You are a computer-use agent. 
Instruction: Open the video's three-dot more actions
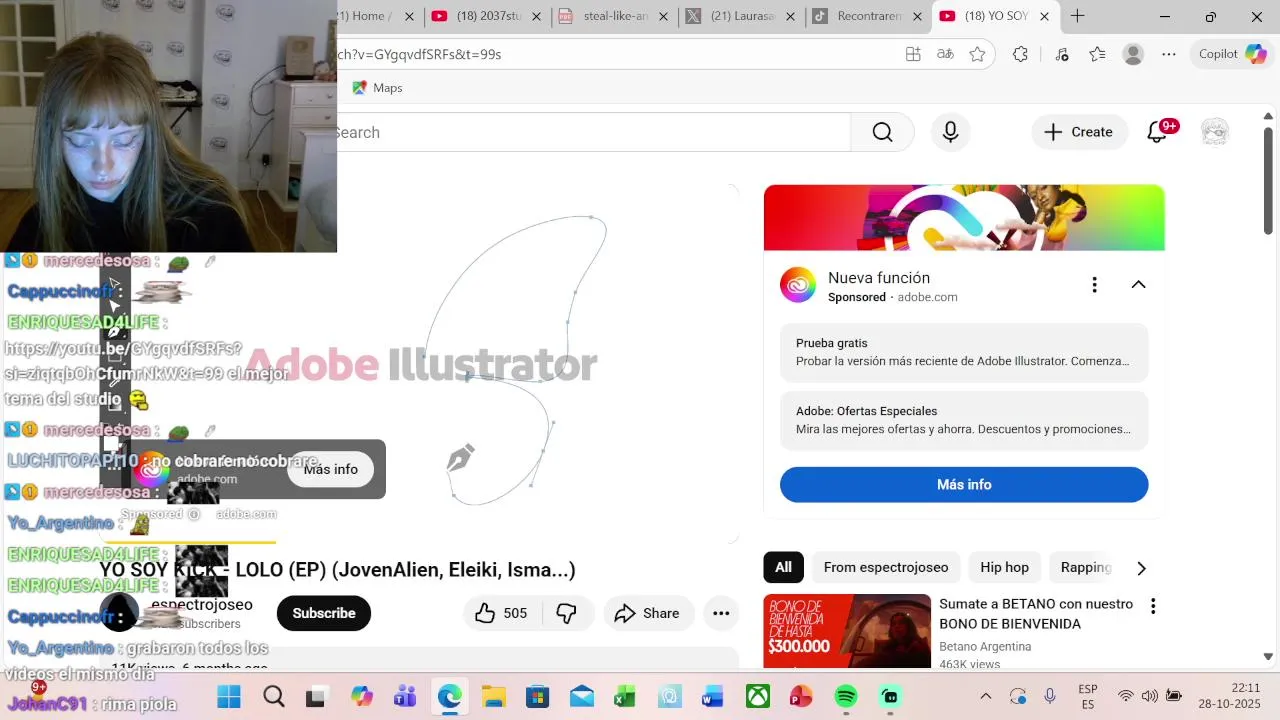[721, 613]
